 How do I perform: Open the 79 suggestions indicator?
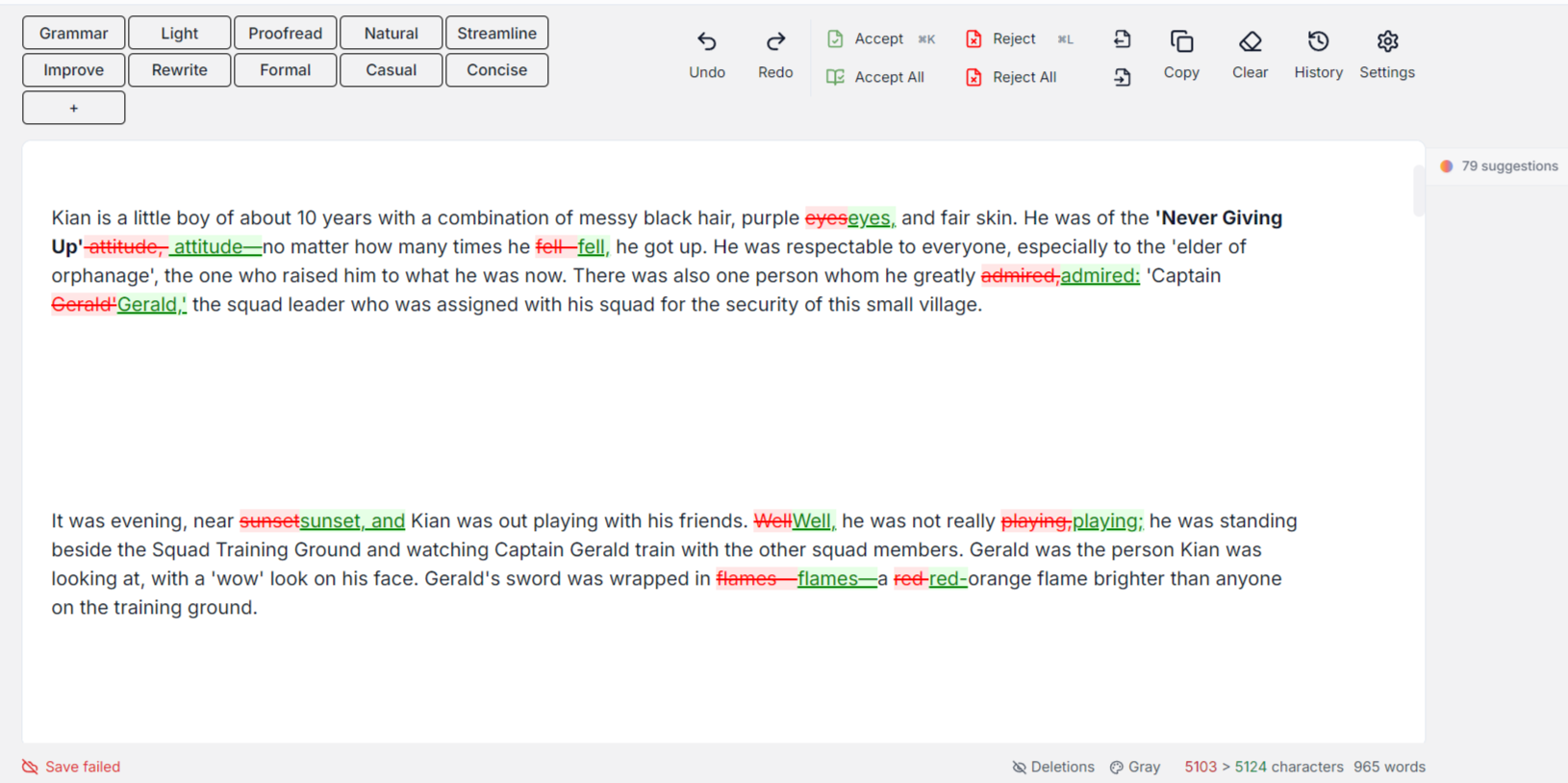point(1499,166)
